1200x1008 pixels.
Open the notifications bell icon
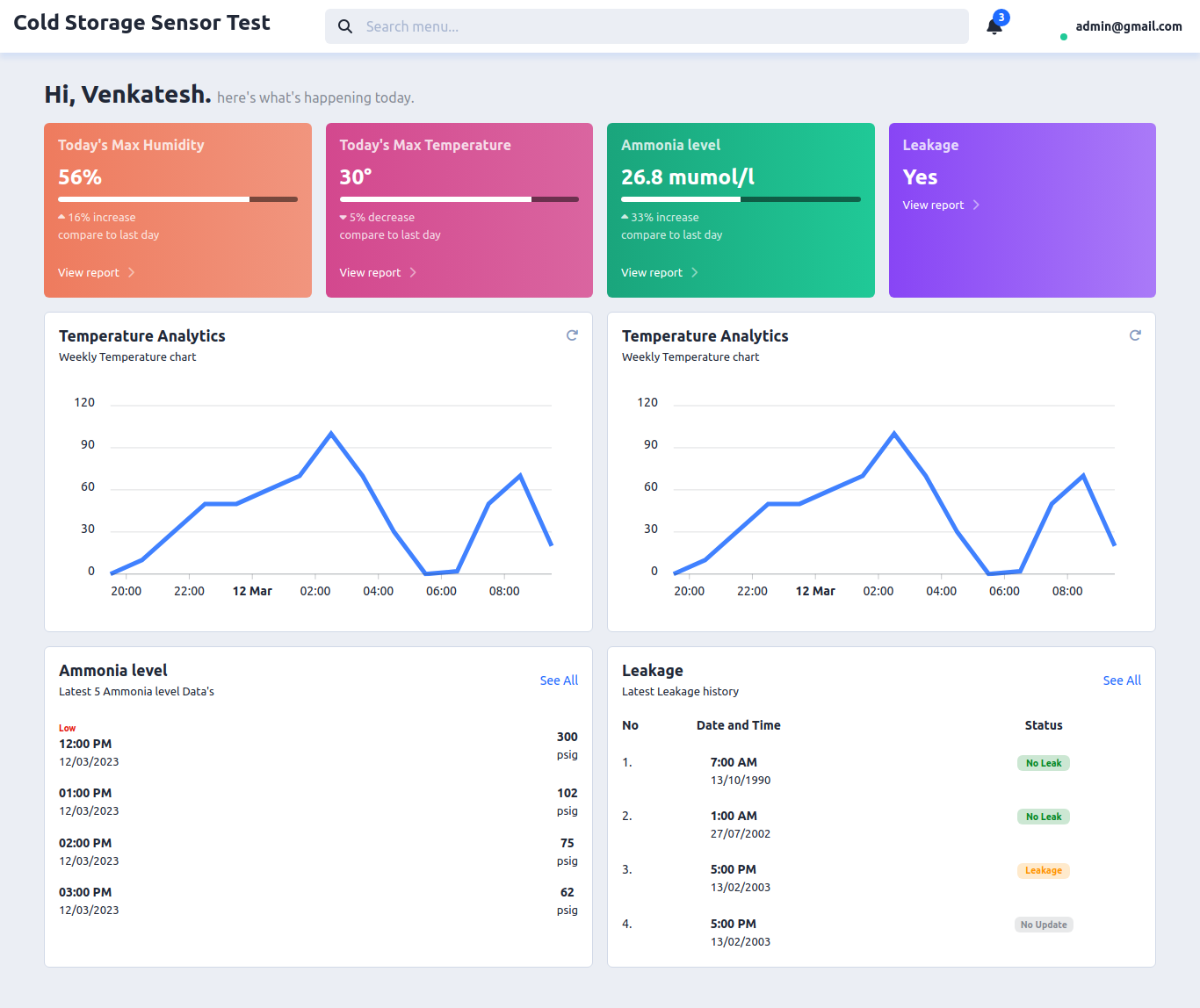(x=994, y=27)
